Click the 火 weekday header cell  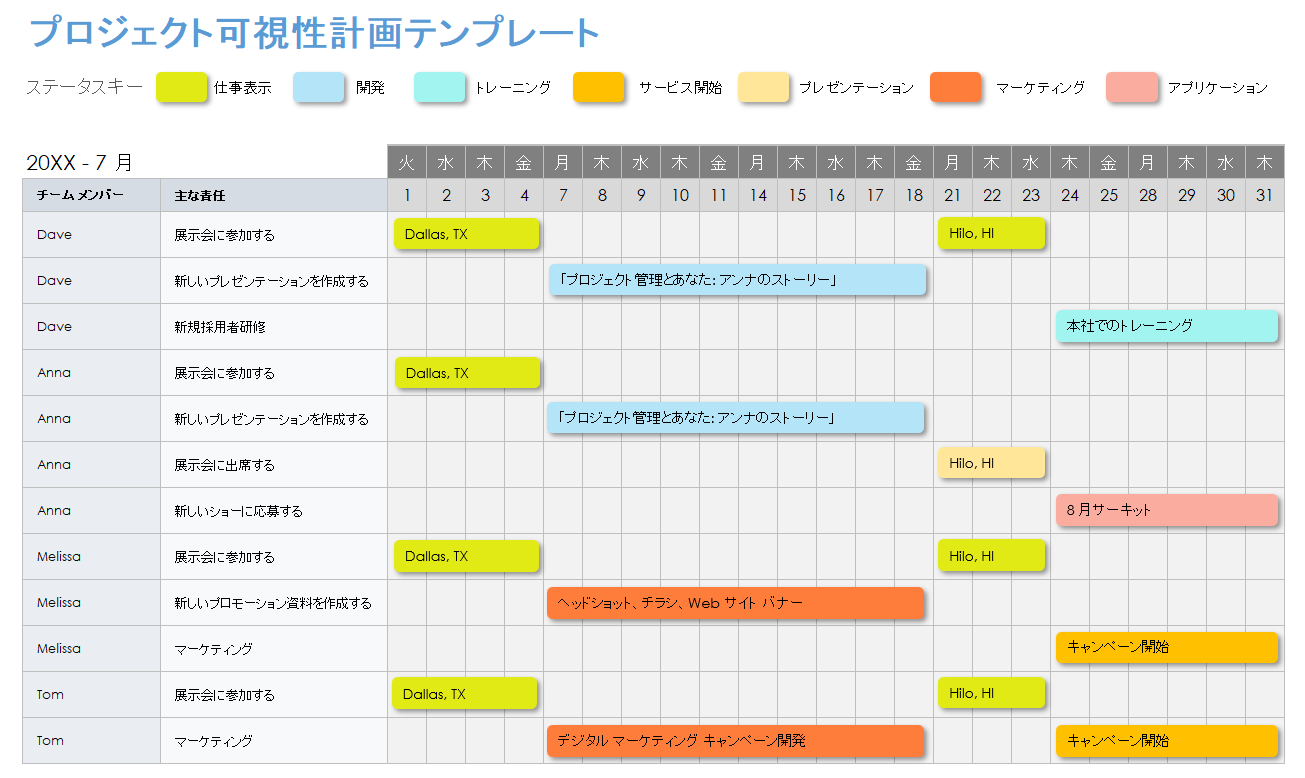(407, 162)
